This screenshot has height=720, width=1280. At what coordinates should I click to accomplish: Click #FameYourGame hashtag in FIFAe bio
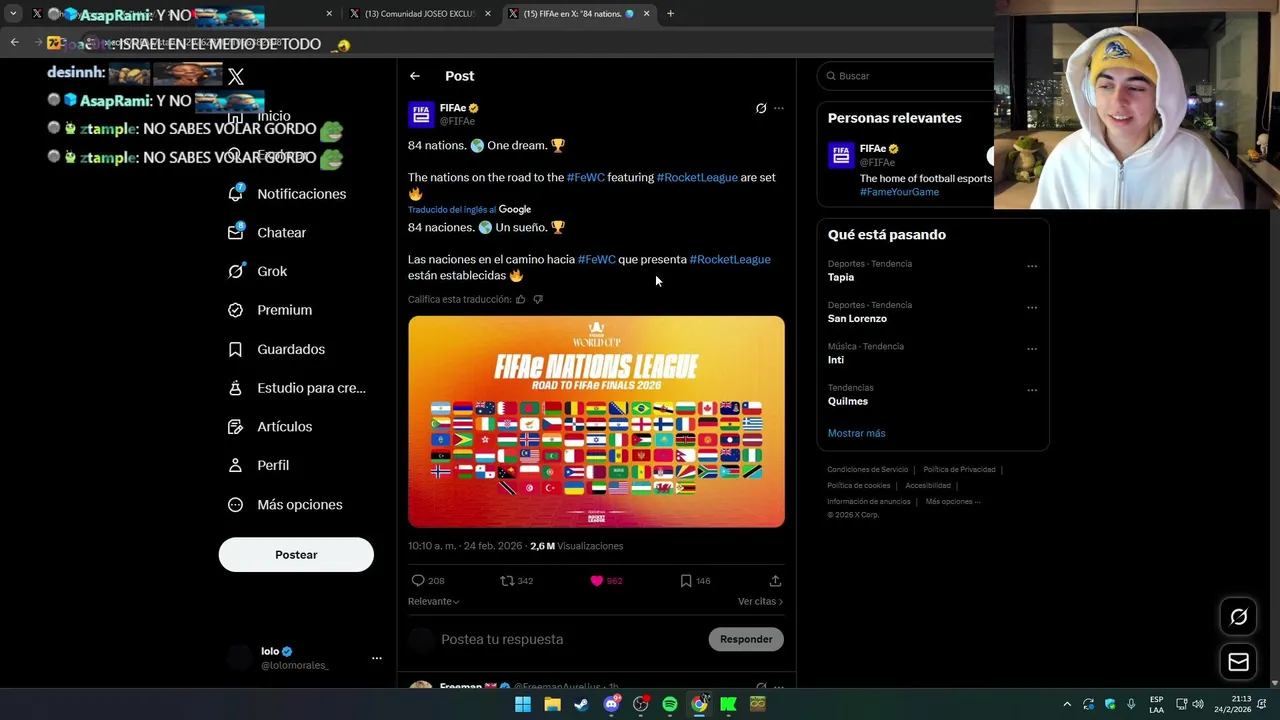pyautogui.click(x=899, y=192)
